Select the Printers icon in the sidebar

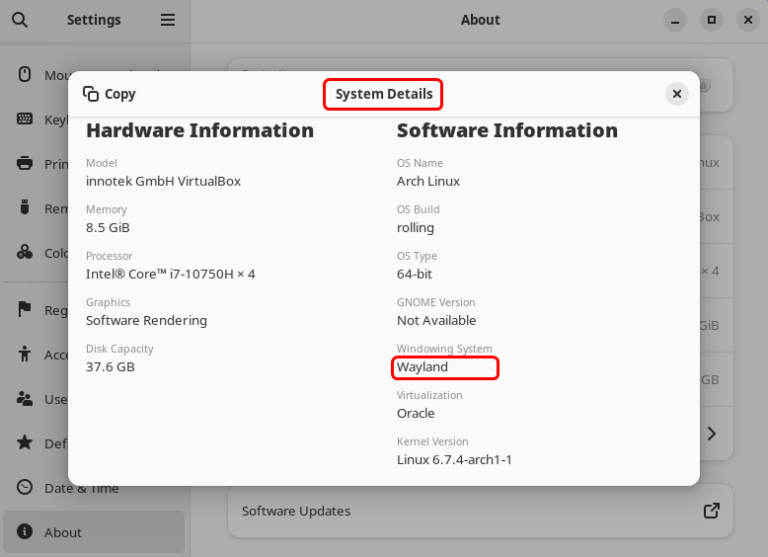(24, 163)
